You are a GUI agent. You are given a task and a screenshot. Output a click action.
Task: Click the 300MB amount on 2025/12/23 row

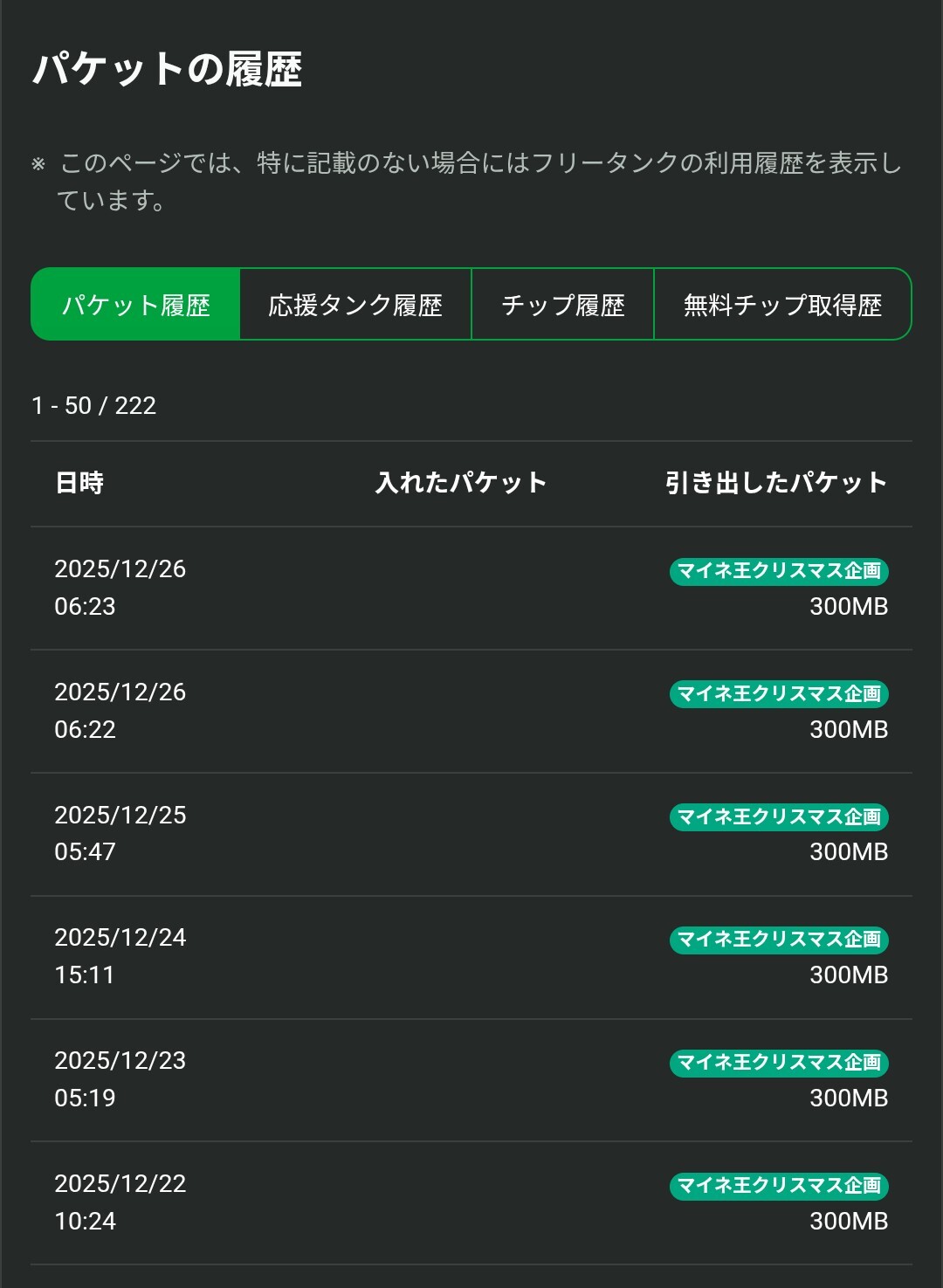(848, 1099)
